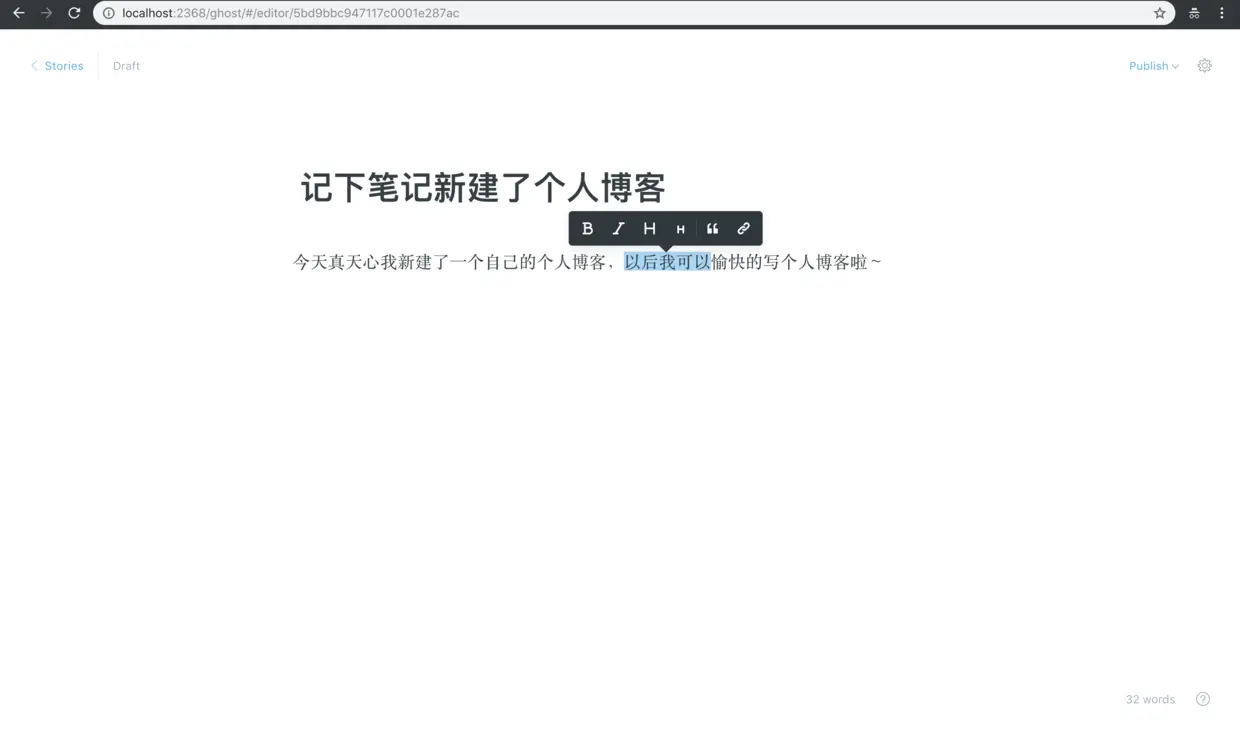The image size is (1240, 736).
Task: Toggle bold formatting on selected text
Action: (x=587, y=228)
